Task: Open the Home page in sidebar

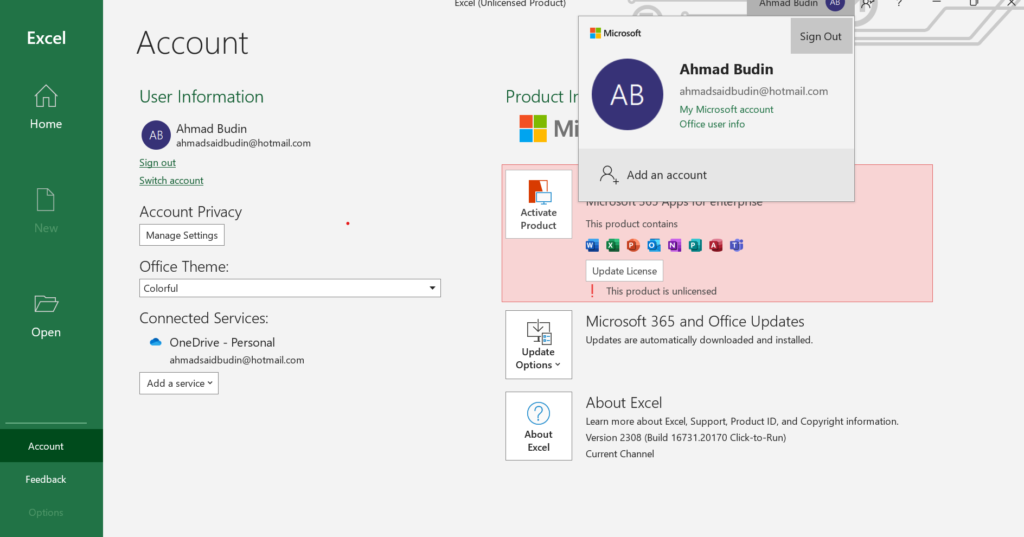Action: tap(46, 108)
